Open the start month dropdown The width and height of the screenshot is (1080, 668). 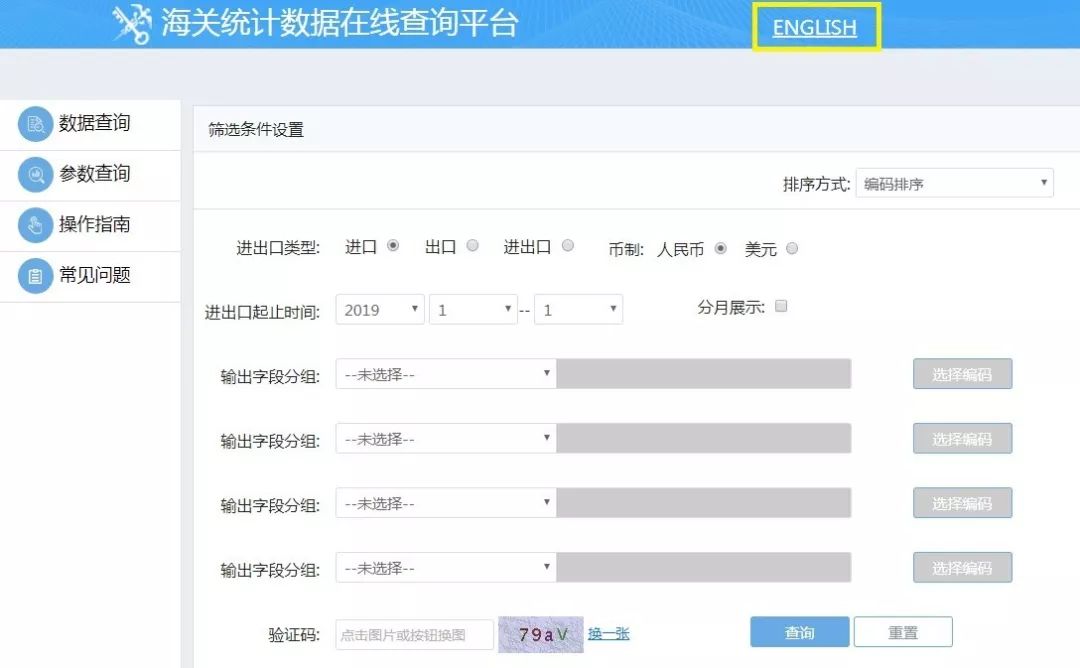473,310
